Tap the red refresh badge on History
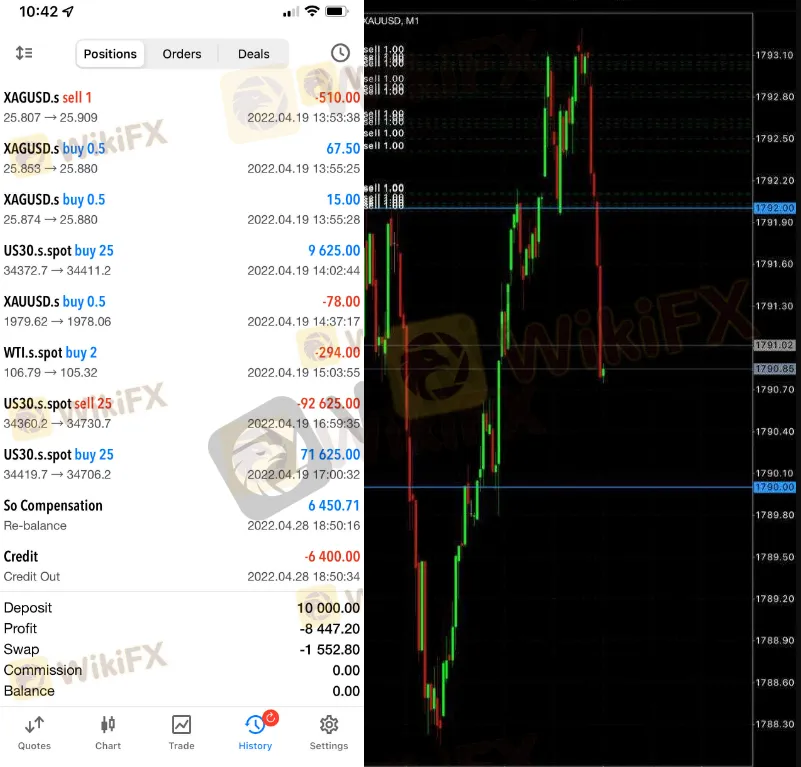Image resolution: width=801 pixels, height=767 pixels. pyautogui.click(x=270, y=718)
